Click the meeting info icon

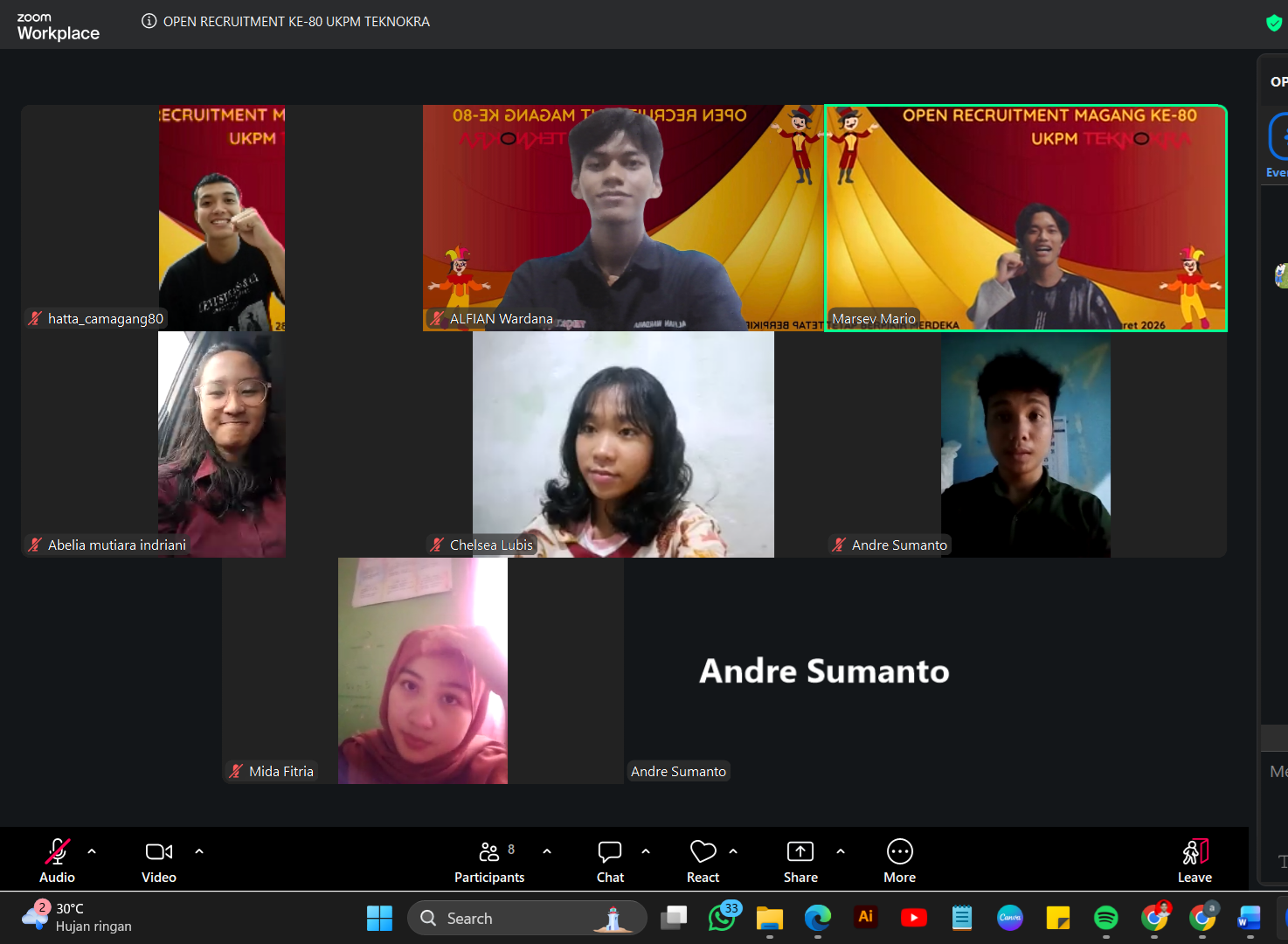pos(149,22)
